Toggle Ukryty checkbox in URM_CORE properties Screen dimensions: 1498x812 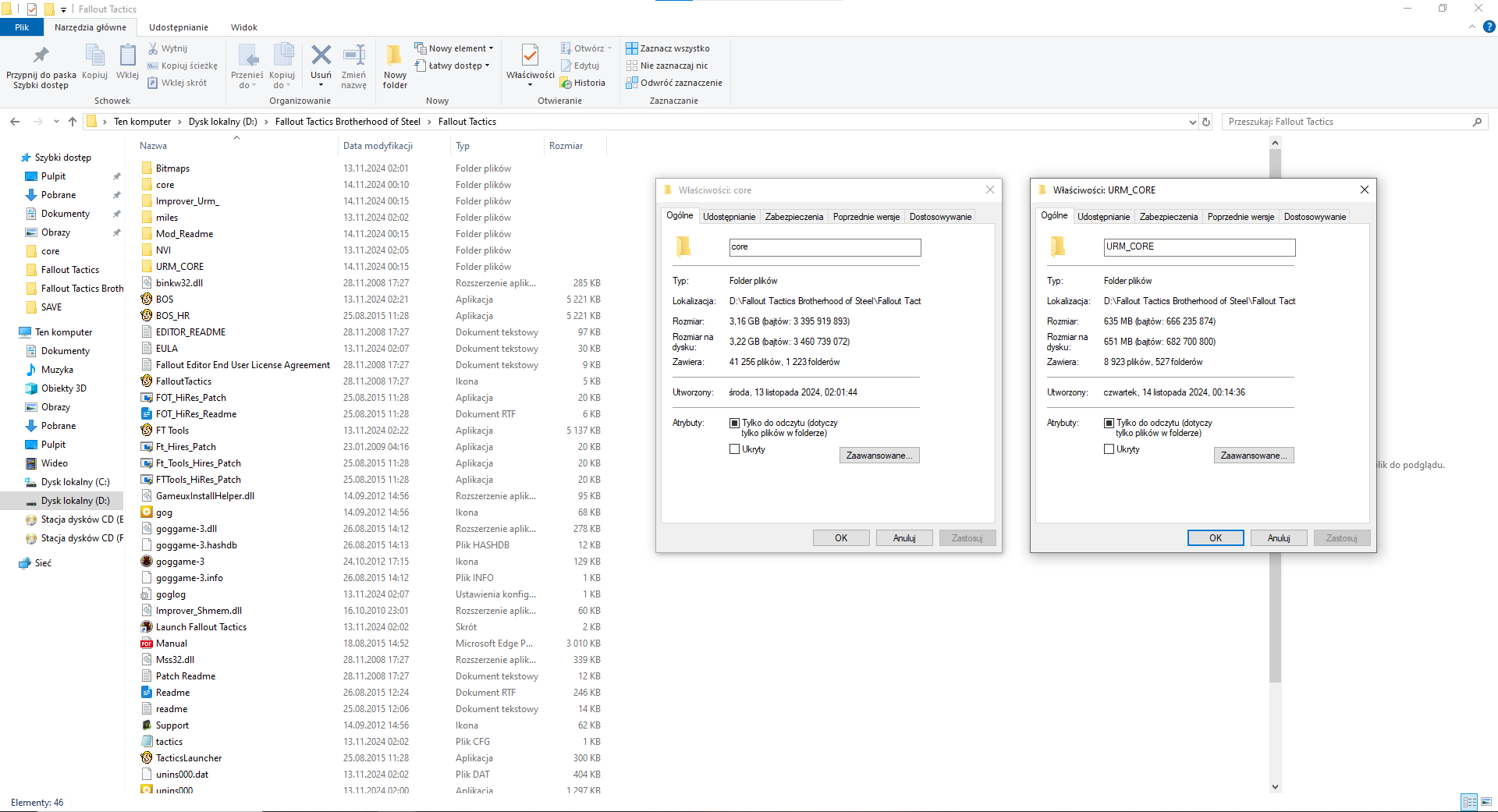1109,449
